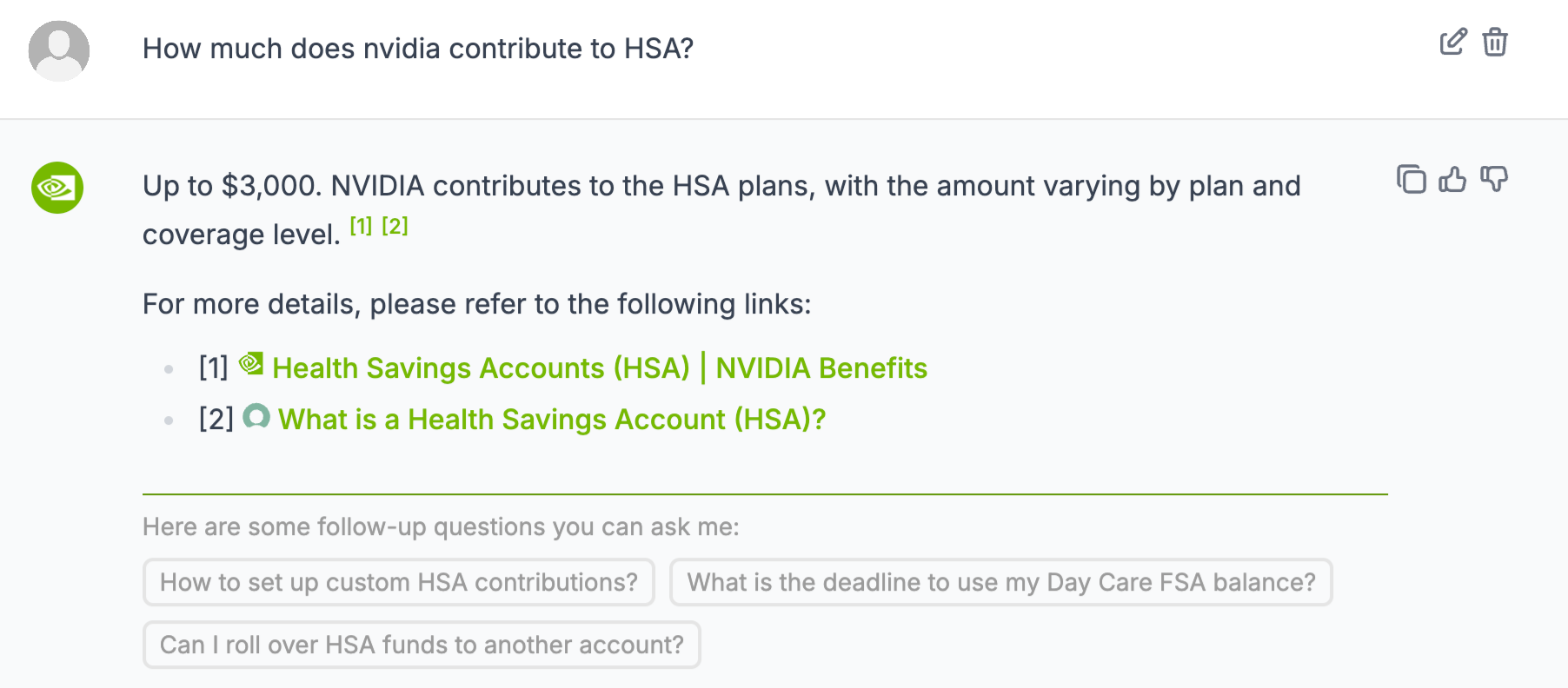Open inline citation [1] superscript

[x=361, y=226]
